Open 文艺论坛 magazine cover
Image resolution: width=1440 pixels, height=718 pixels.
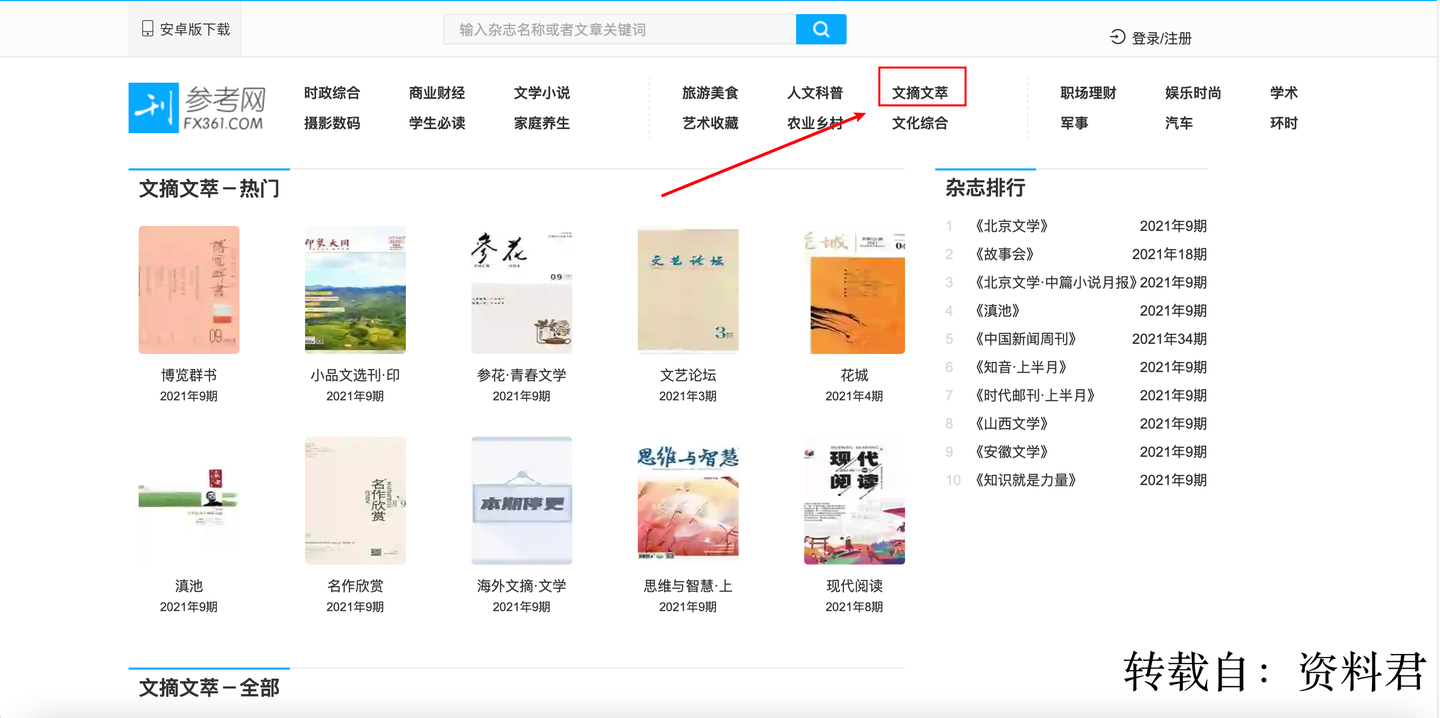coord(688,290)
